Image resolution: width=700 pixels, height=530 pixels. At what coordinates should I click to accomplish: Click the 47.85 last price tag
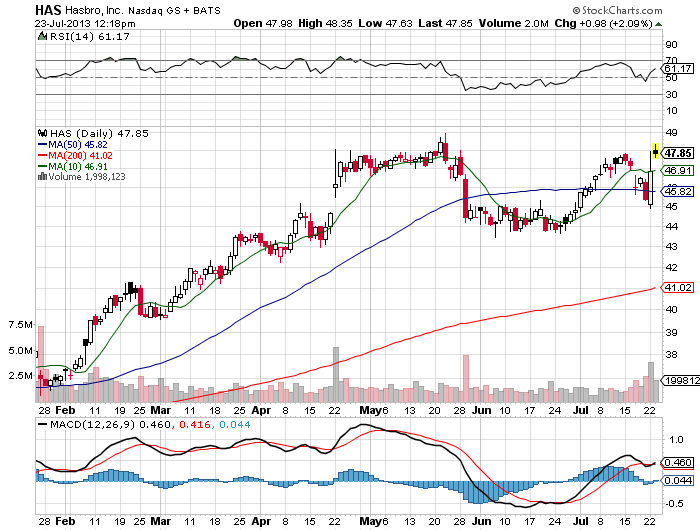[678, 153]
